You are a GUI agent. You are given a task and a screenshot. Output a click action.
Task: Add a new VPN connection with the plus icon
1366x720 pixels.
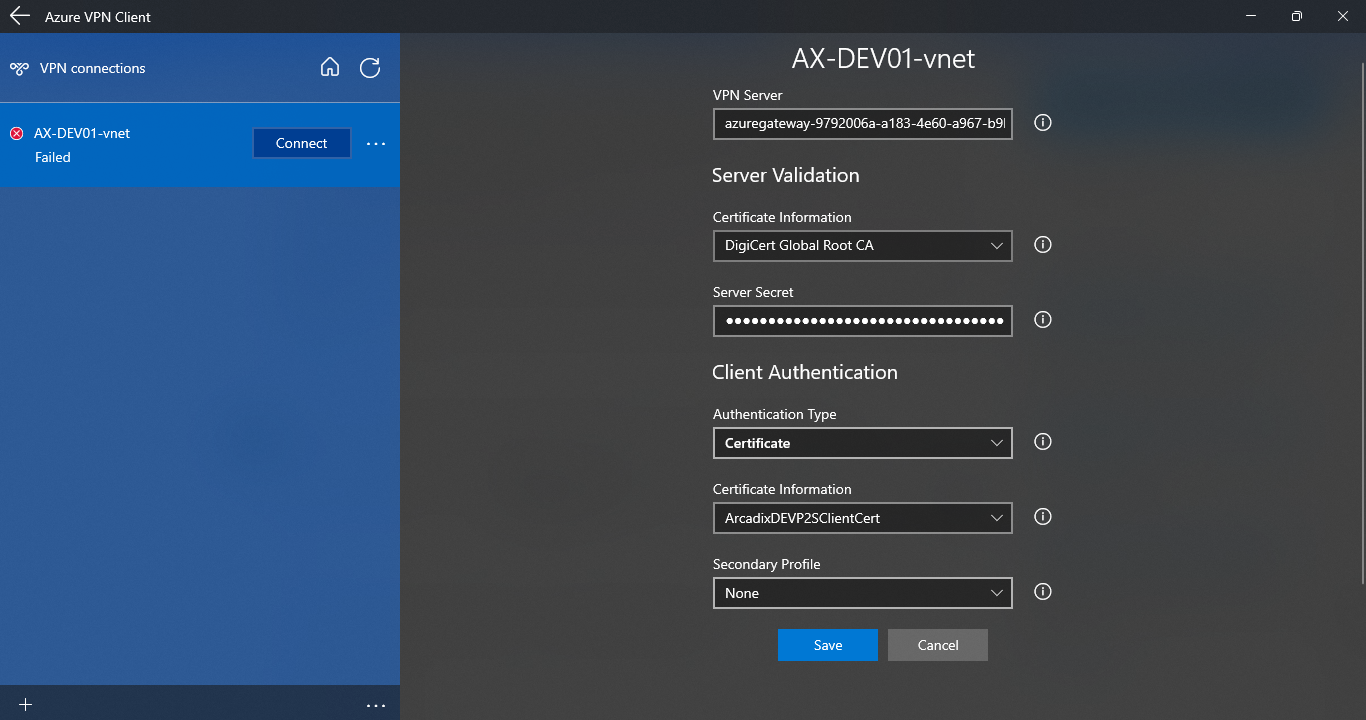pyautogui.click(x=24, y=704)
